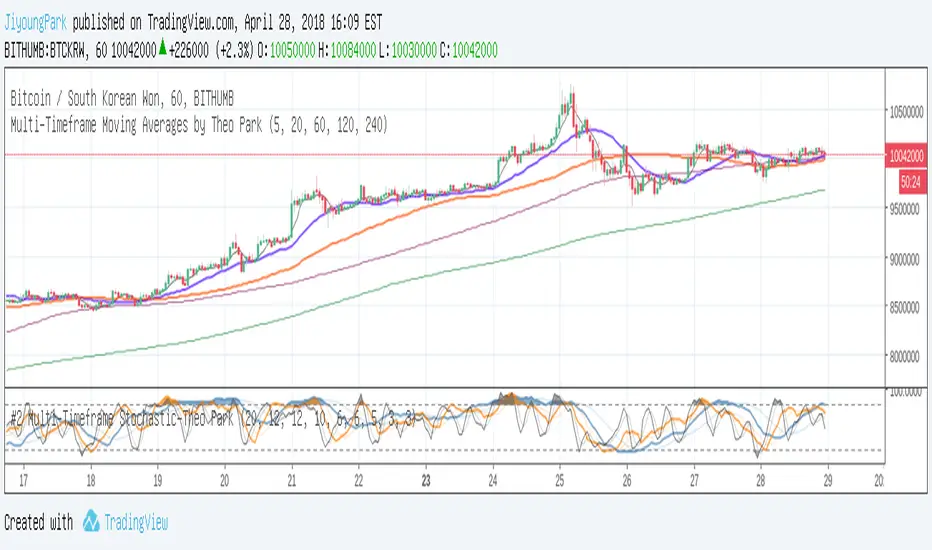This screenshot has height=550, width=932.
Task: Click date 19 on time axis
Action: click(158, 480)
